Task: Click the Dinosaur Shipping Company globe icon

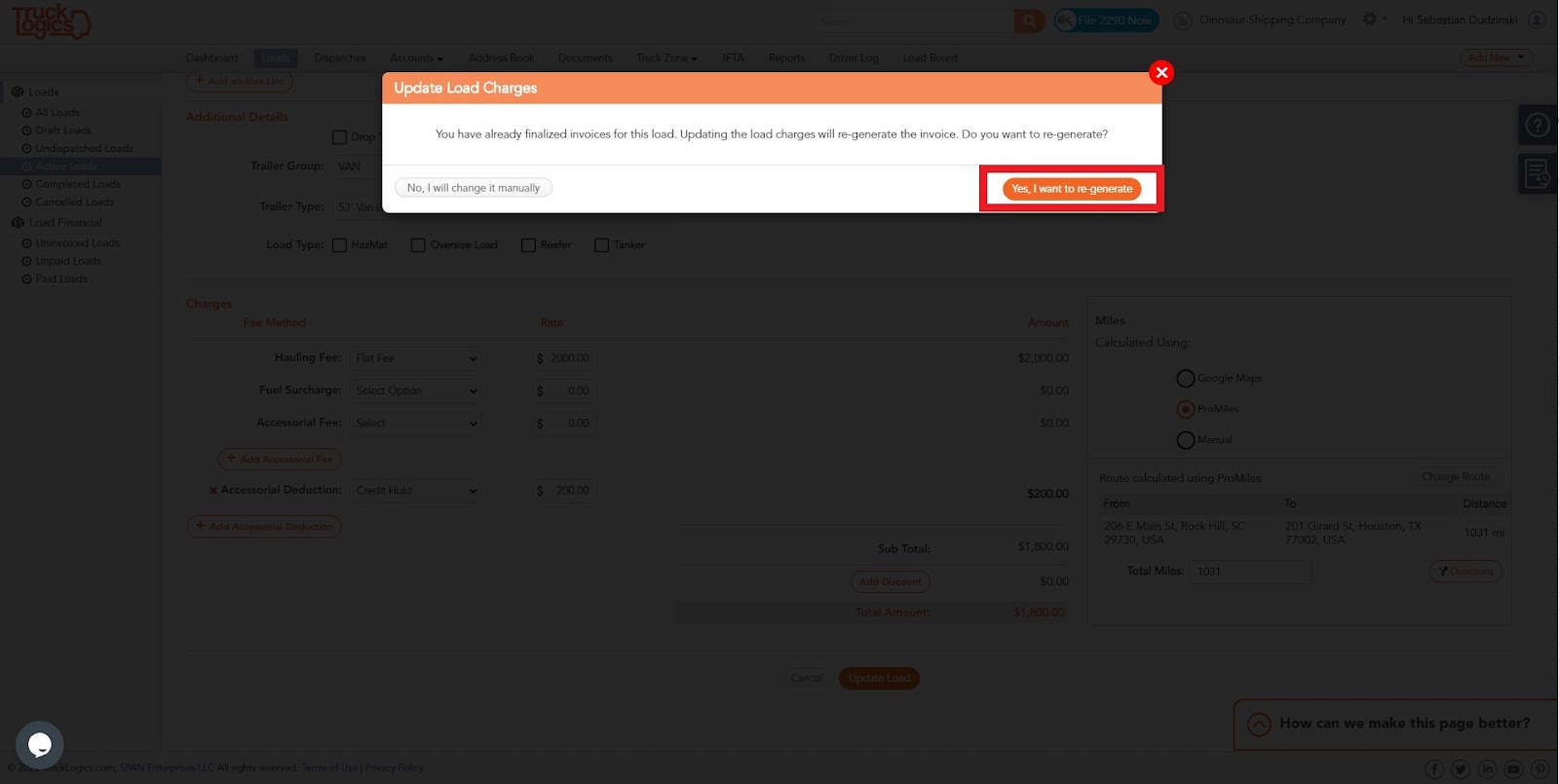Action: [x=1182, y=20]
